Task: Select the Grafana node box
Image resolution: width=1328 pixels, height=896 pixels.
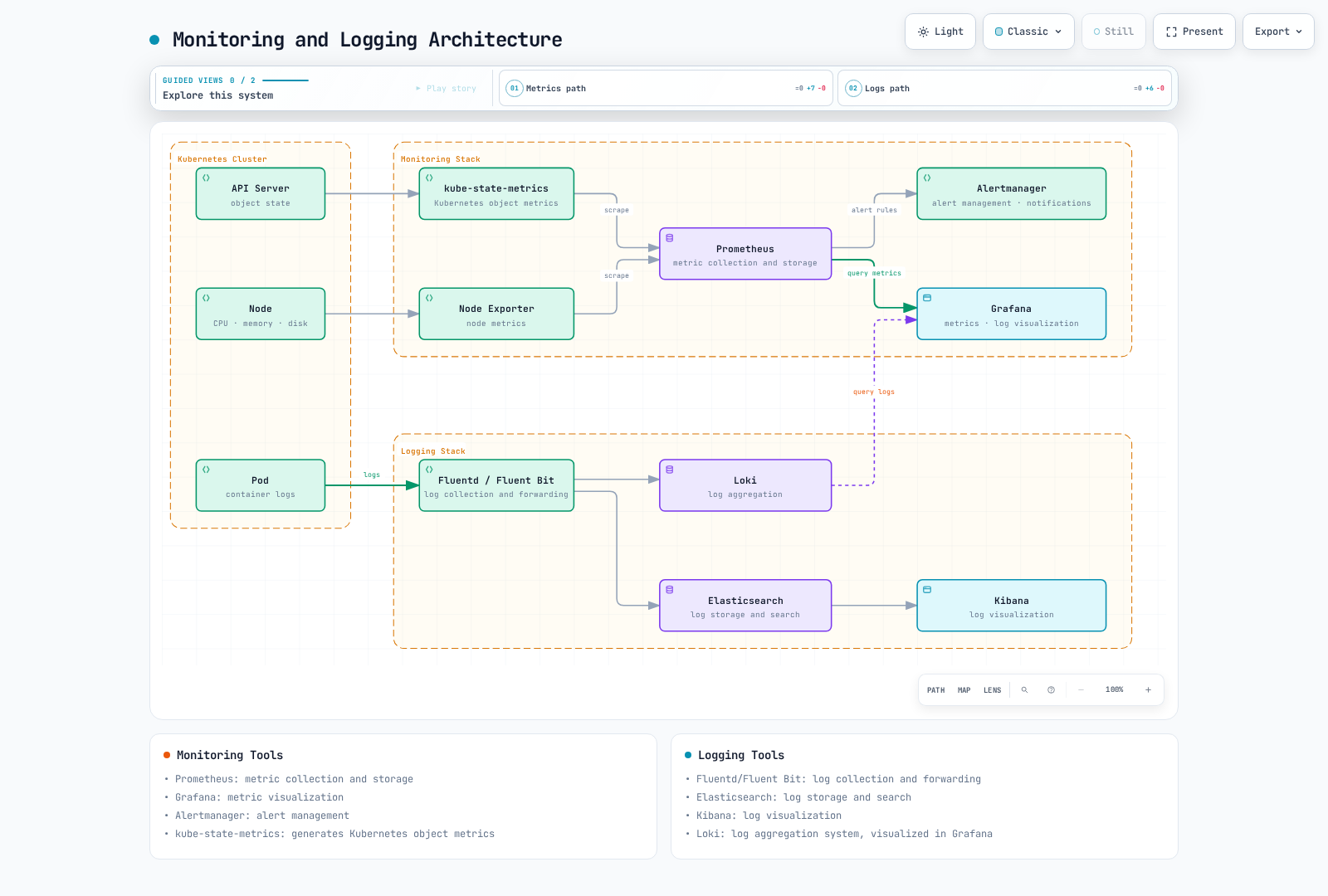Action: 1012,314
